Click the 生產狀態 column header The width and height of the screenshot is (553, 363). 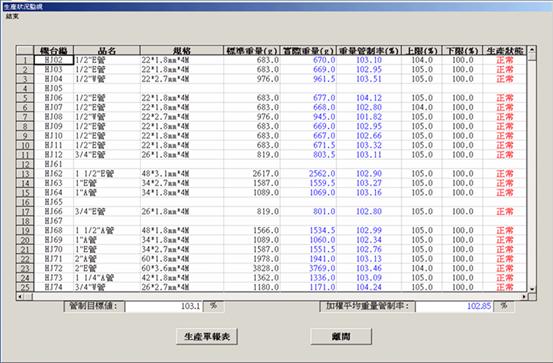point(505,50)
